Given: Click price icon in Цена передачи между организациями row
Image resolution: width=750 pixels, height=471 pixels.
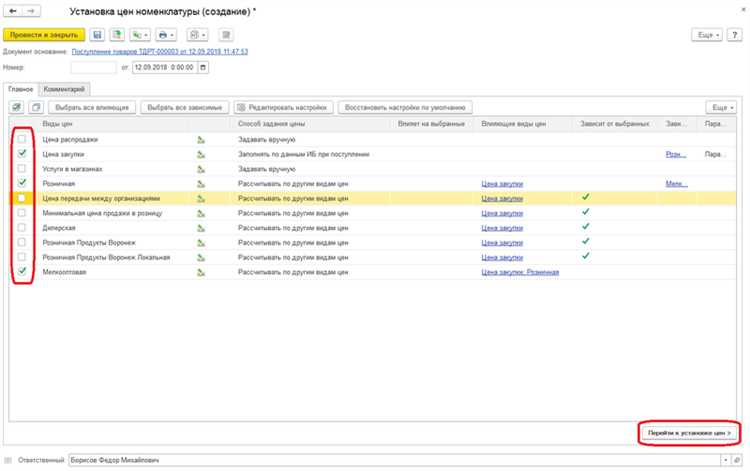Looking at the screenshot, I should pos(201,198).
